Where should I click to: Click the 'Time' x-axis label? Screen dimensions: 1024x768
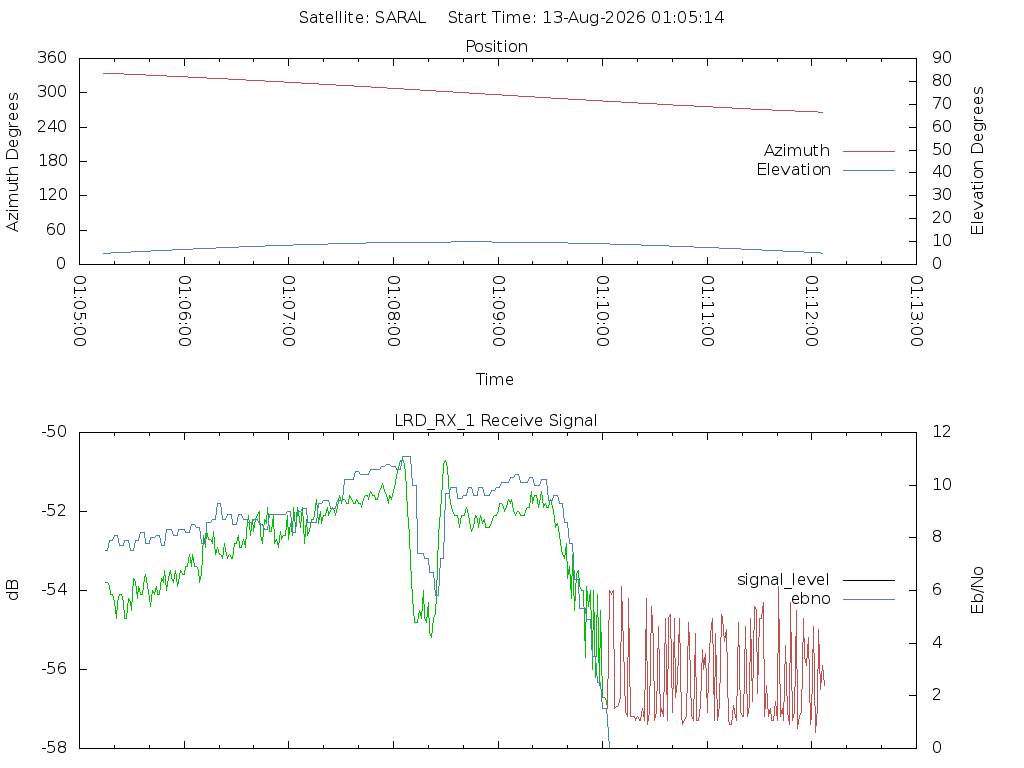click(494, 379)
